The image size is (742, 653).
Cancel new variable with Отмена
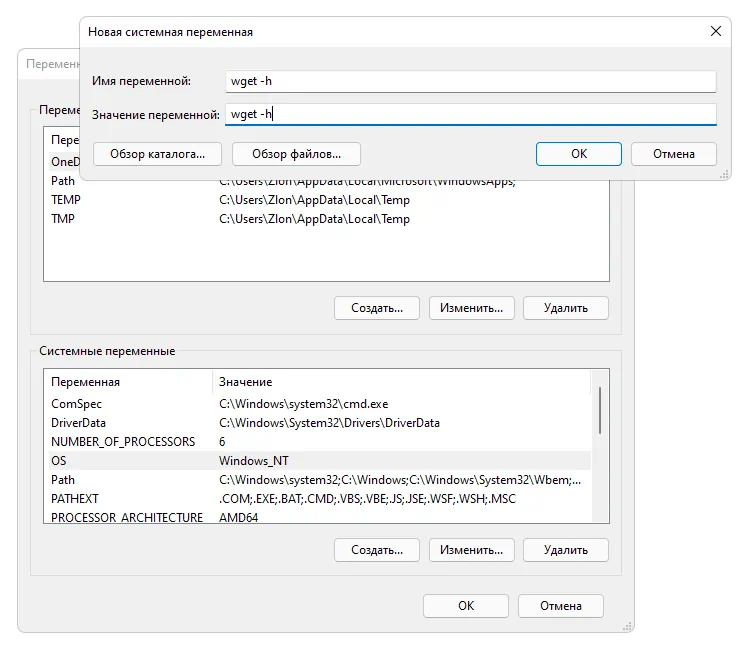pos(673,154)
